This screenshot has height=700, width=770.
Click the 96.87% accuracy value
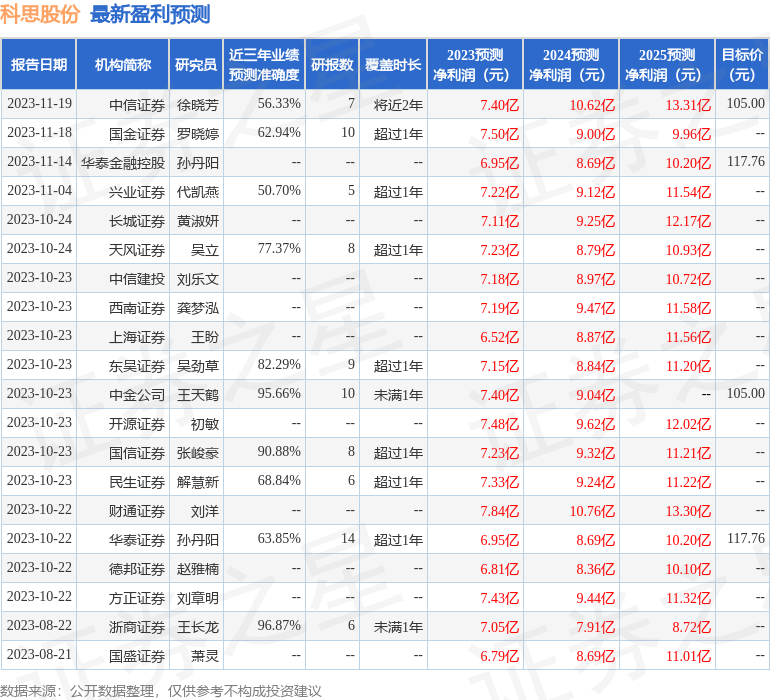point(279,625)
